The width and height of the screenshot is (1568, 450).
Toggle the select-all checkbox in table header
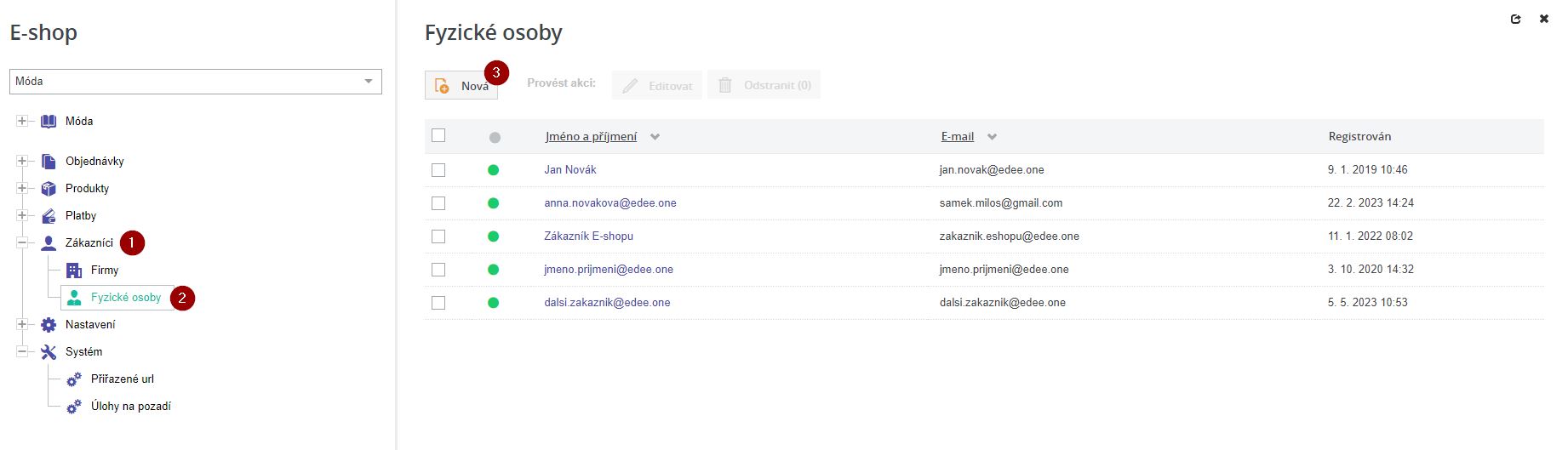tap(438, 135)
